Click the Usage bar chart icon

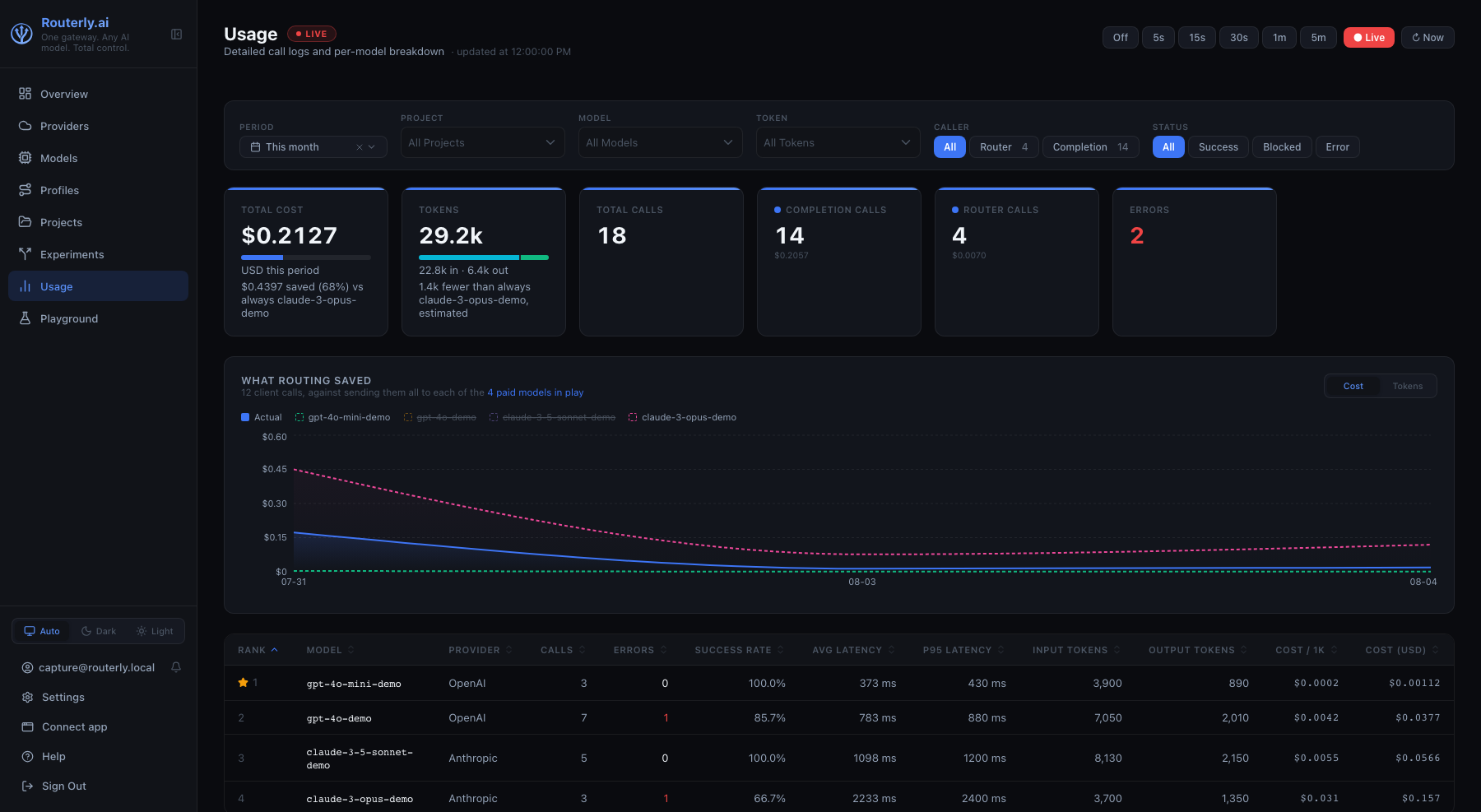(26, 286)
